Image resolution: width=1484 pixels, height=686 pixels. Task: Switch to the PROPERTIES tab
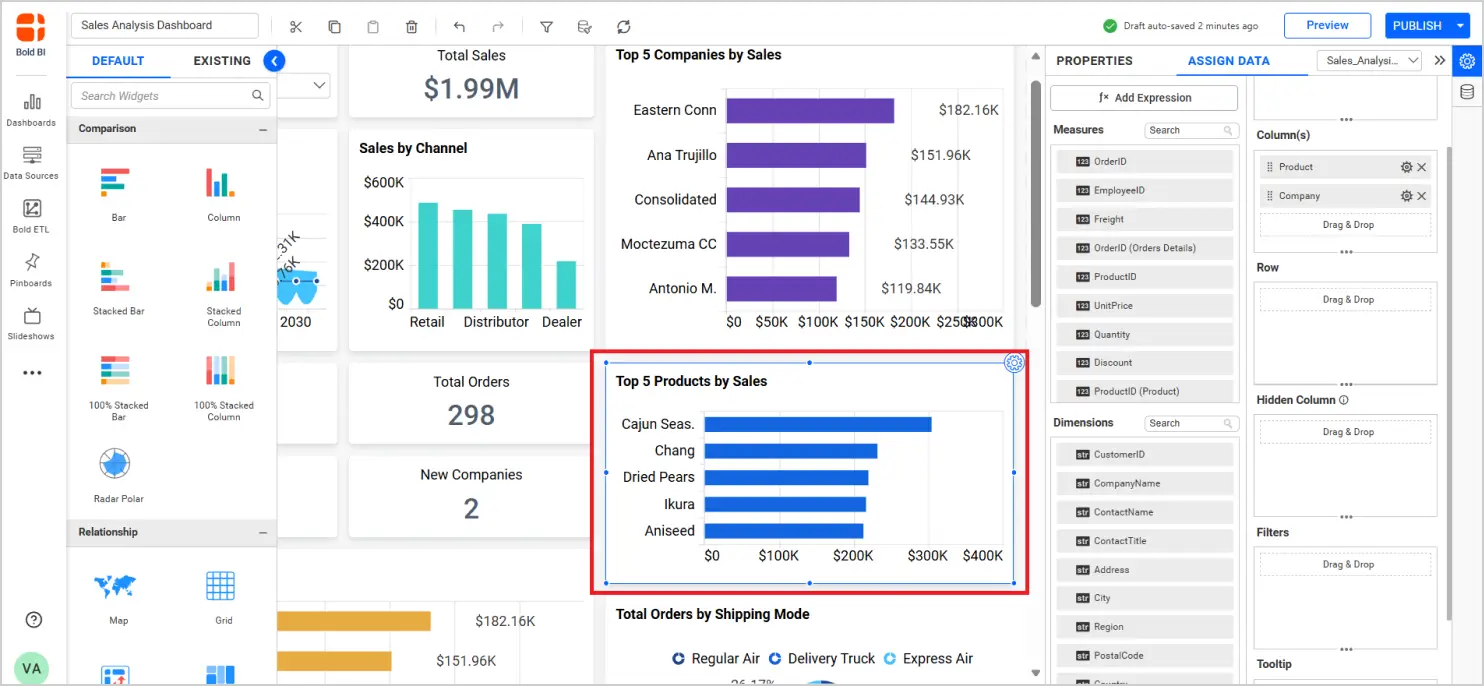click(1094, 61)
